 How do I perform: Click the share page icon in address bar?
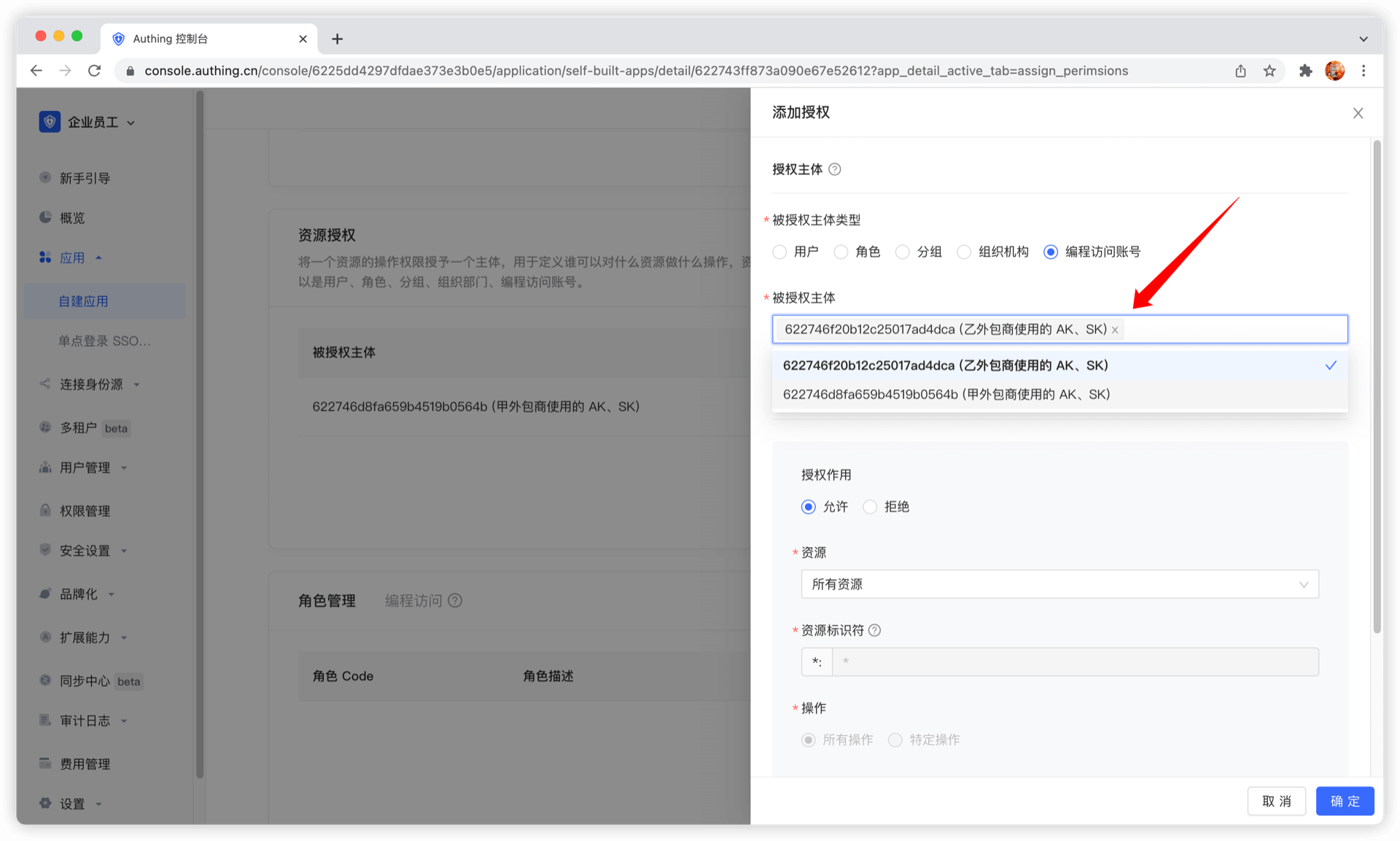point(1240,71)
